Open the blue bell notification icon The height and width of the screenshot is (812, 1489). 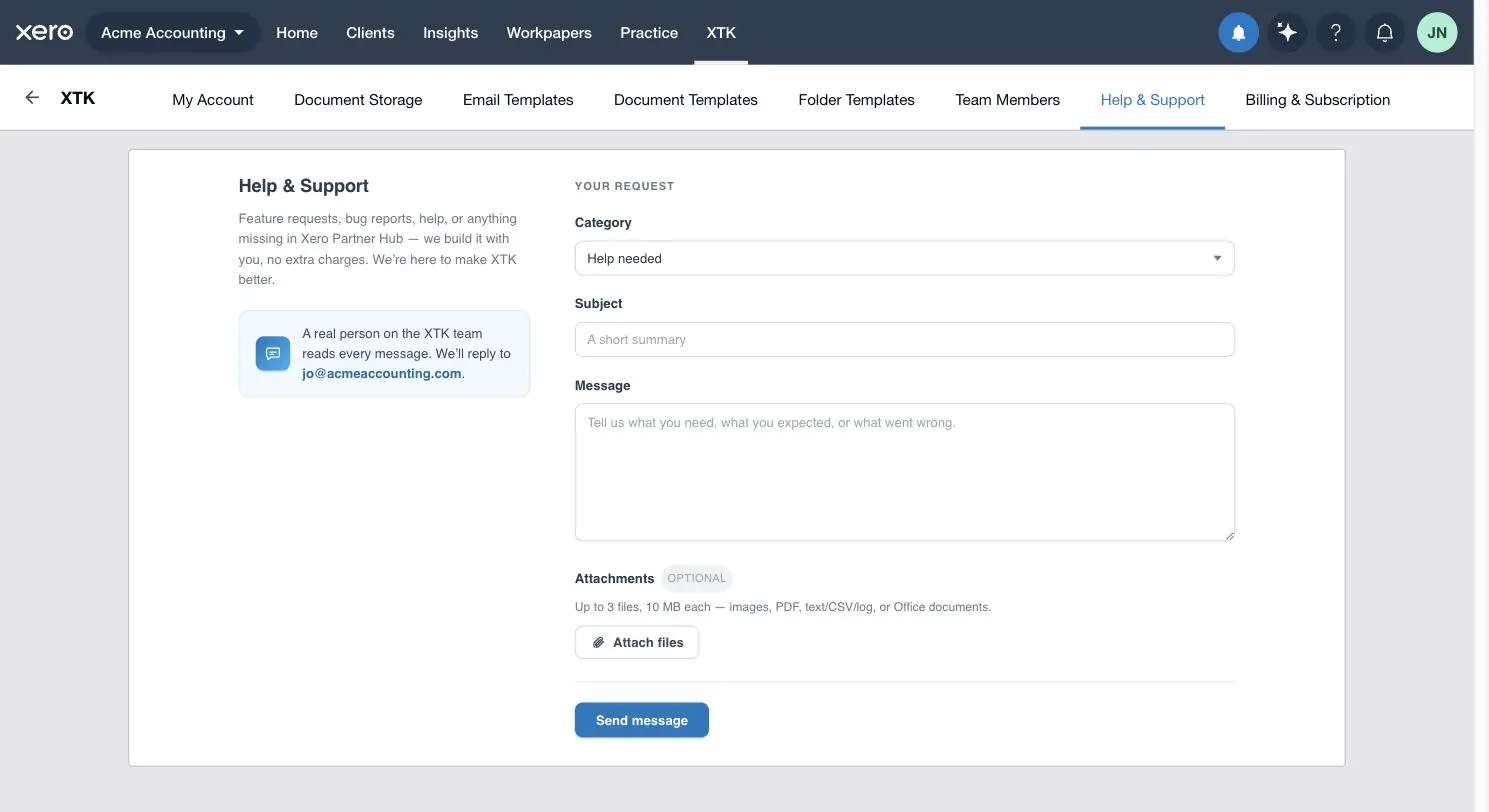pos(1238,33)
